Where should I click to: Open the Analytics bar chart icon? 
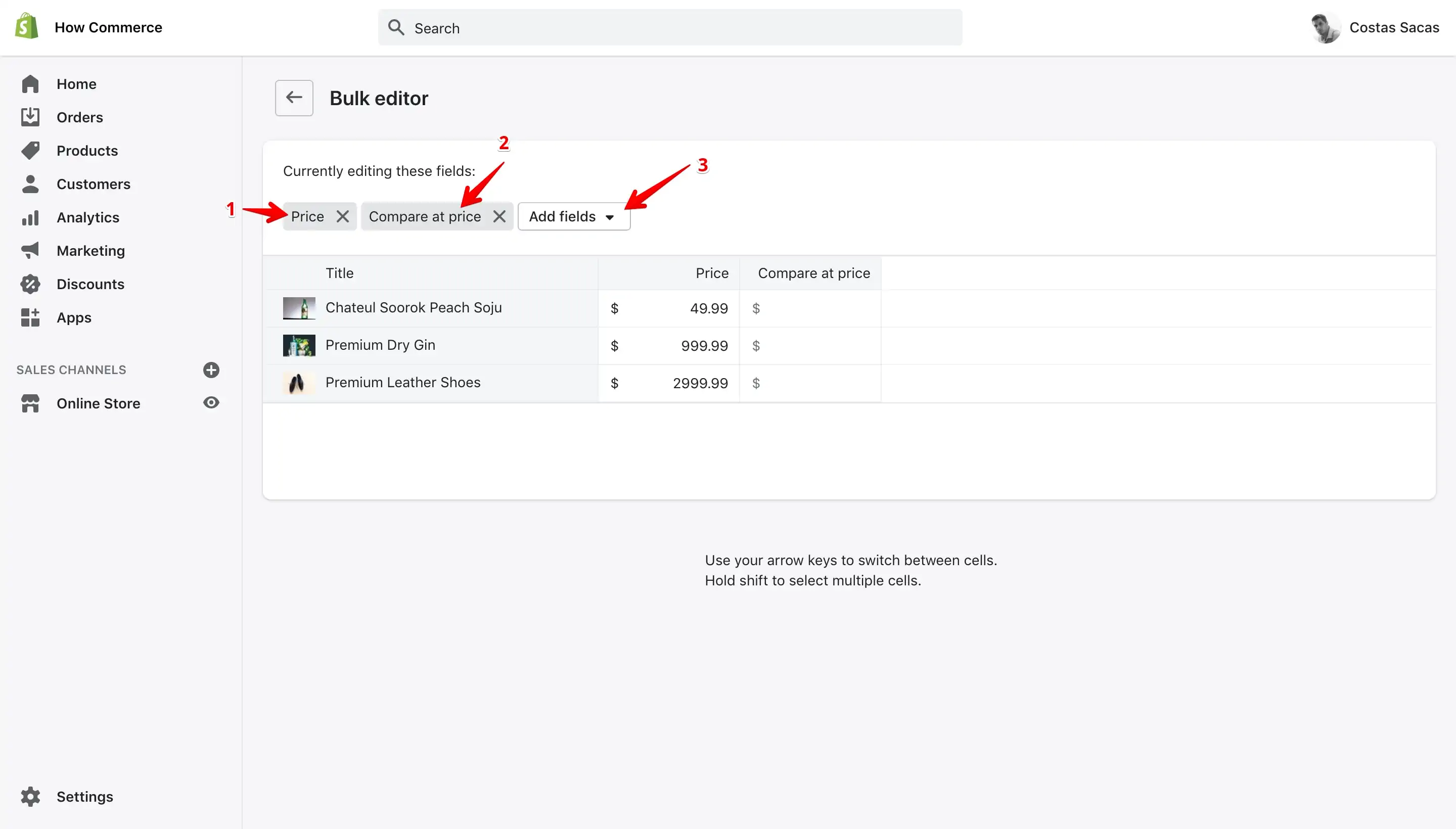[30, 217]
